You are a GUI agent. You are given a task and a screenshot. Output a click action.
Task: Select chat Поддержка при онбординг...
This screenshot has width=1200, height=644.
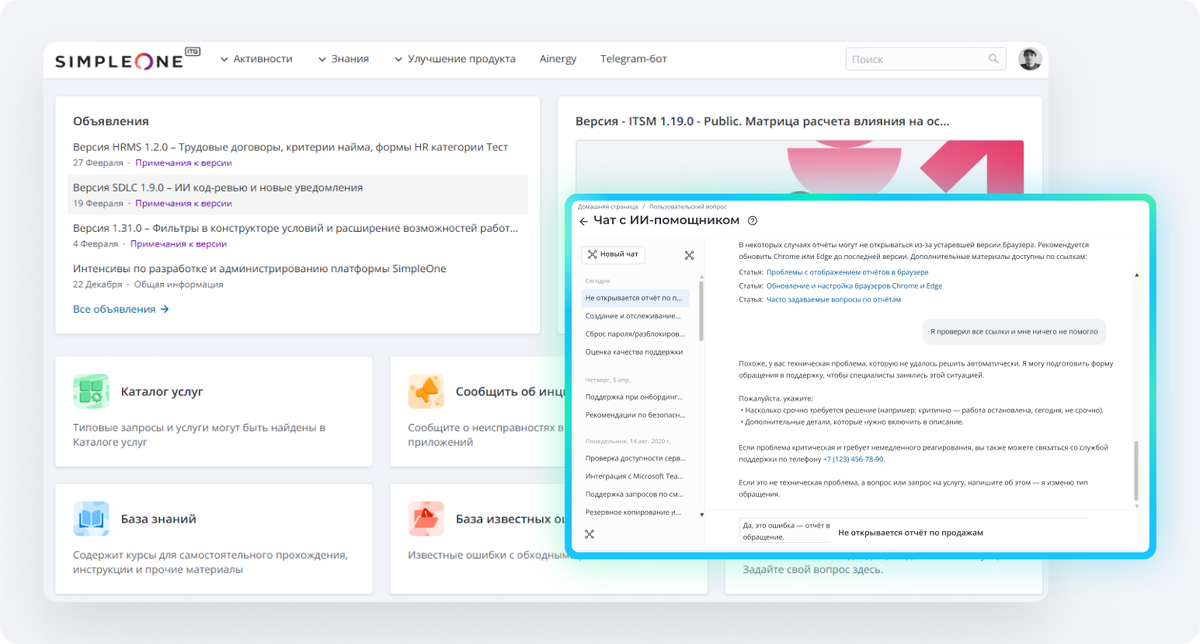635,397
